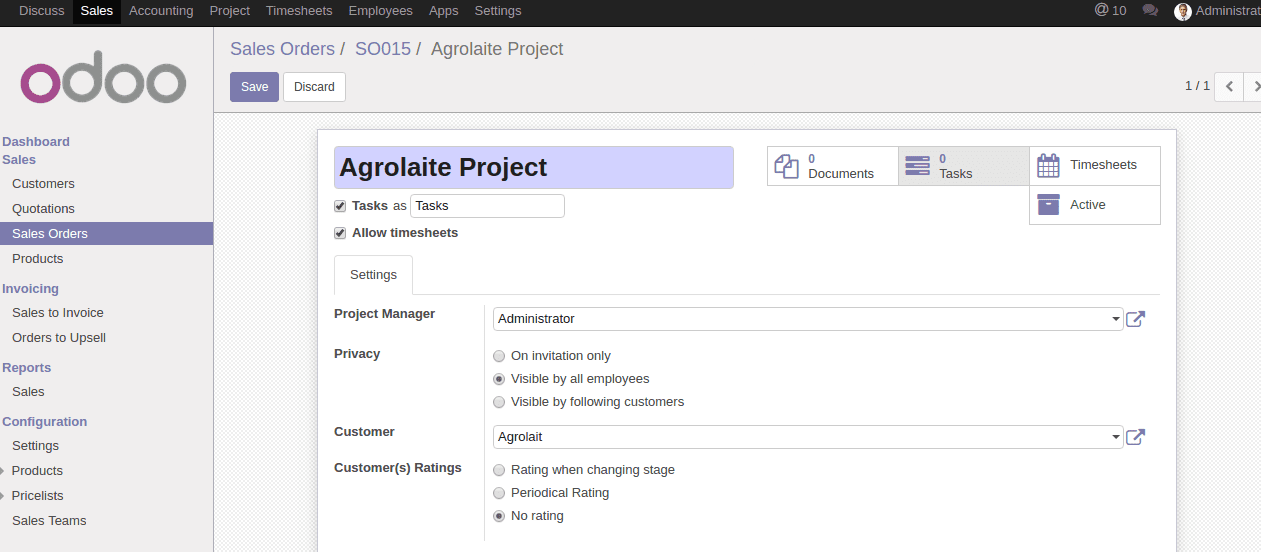Image resolution: width=1261 pixels, height=552 pixels.
Task: Click the Agrolait customer field
Action: [x=808, y=437]
